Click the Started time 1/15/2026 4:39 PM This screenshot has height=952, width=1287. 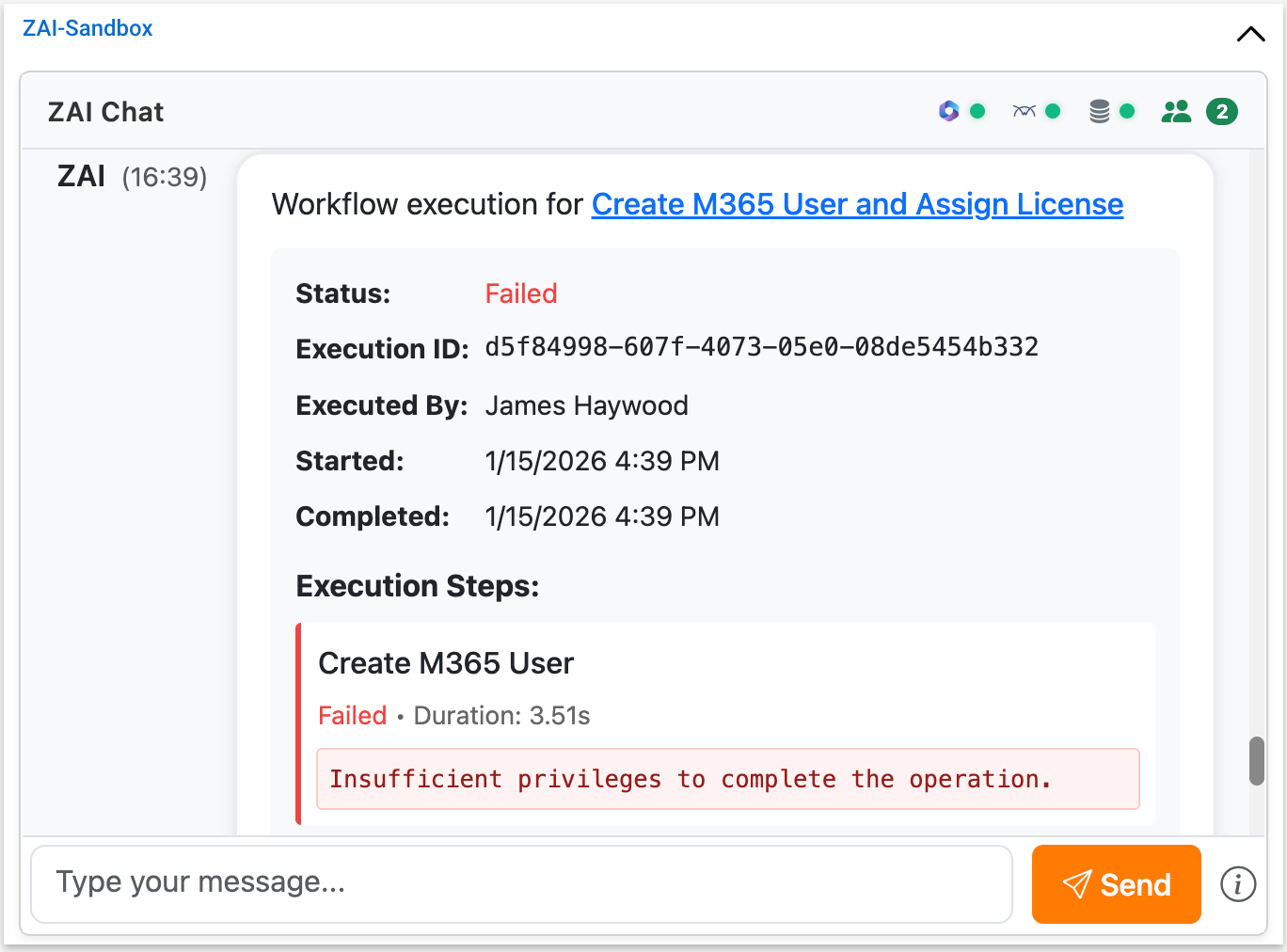coord(602,461)
